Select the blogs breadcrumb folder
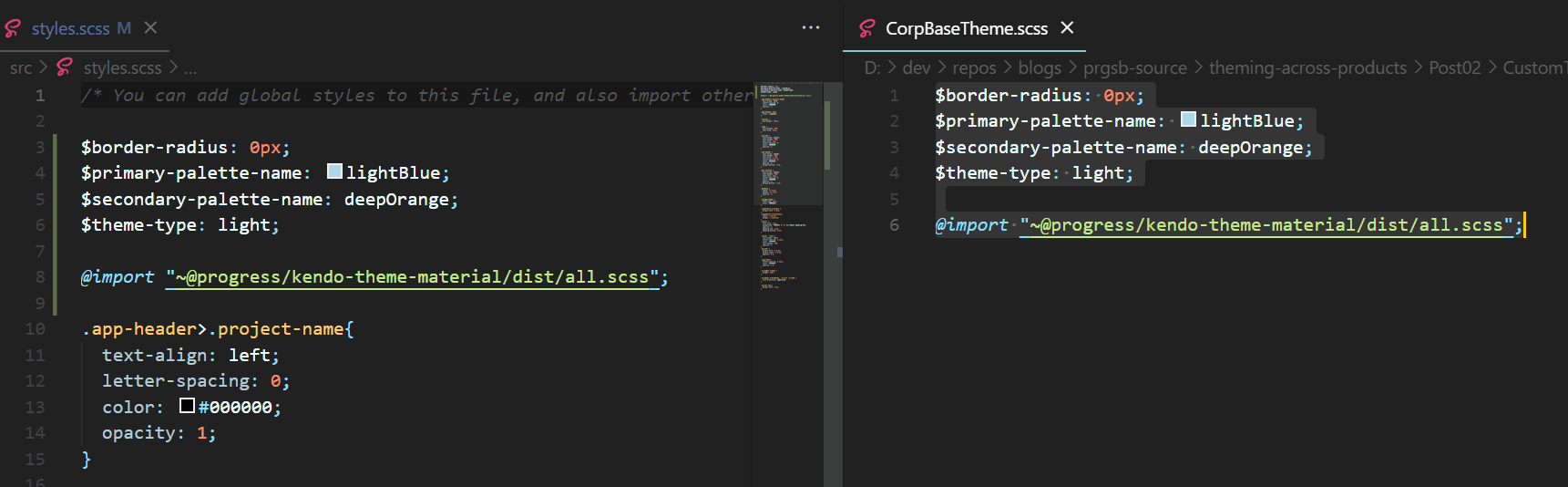Image resolution: width=1568 pixels, height=487 pixels. coord(1040,68)
